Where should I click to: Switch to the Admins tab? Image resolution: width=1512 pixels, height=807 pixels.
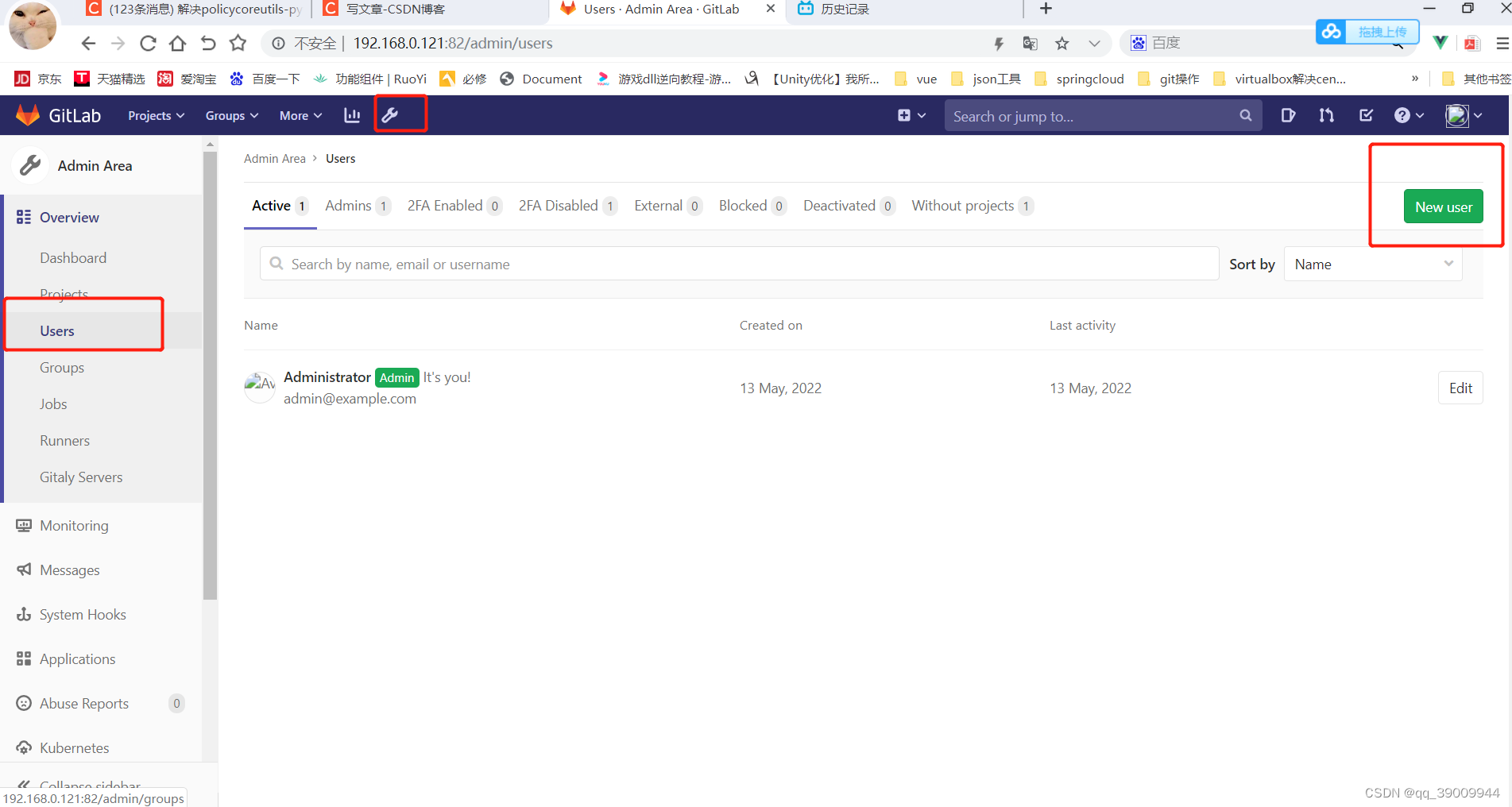[x=358, y=206]
